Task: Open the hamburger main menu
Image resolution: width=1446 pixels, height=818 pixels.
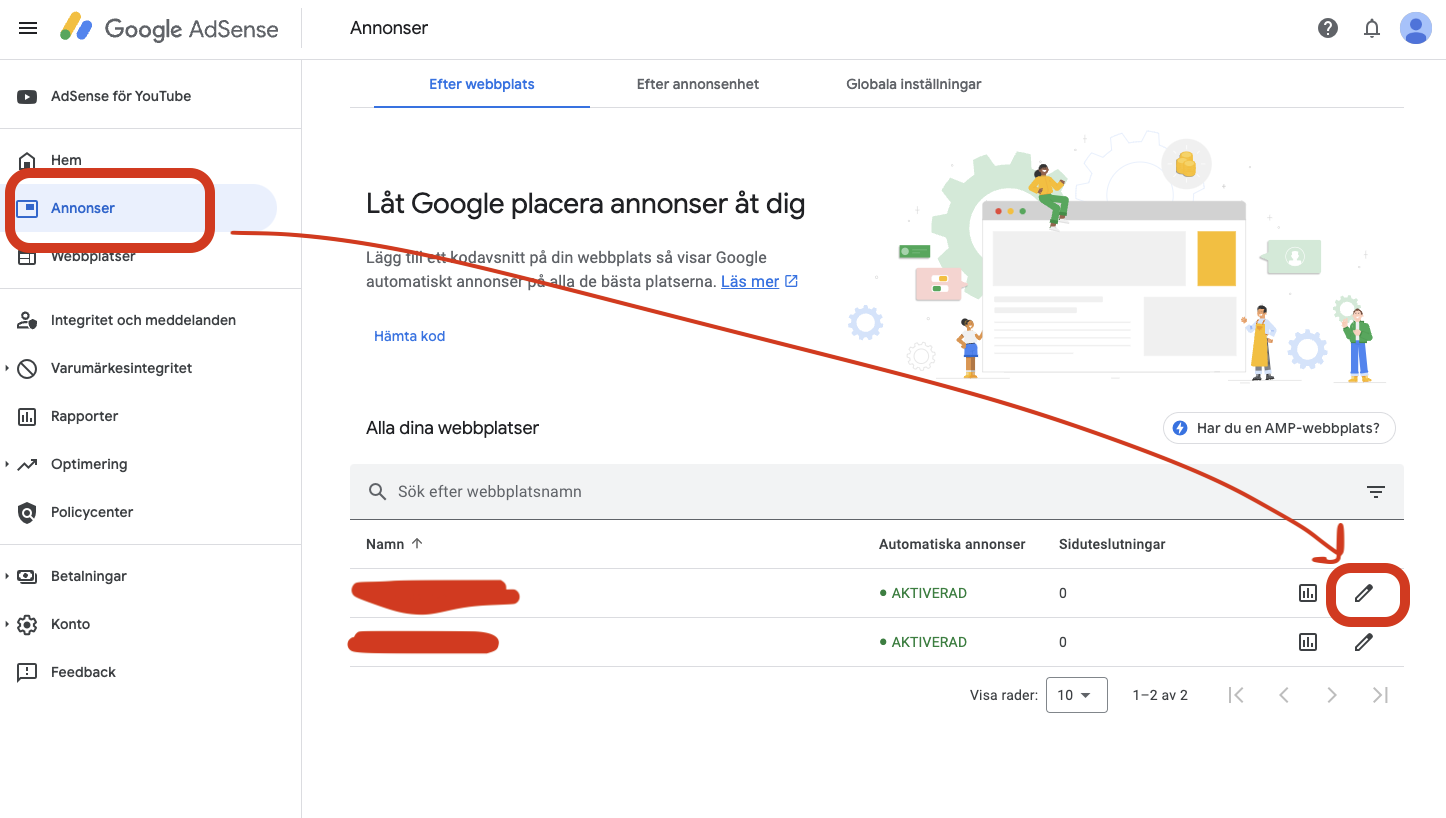Action: [28, 28]
